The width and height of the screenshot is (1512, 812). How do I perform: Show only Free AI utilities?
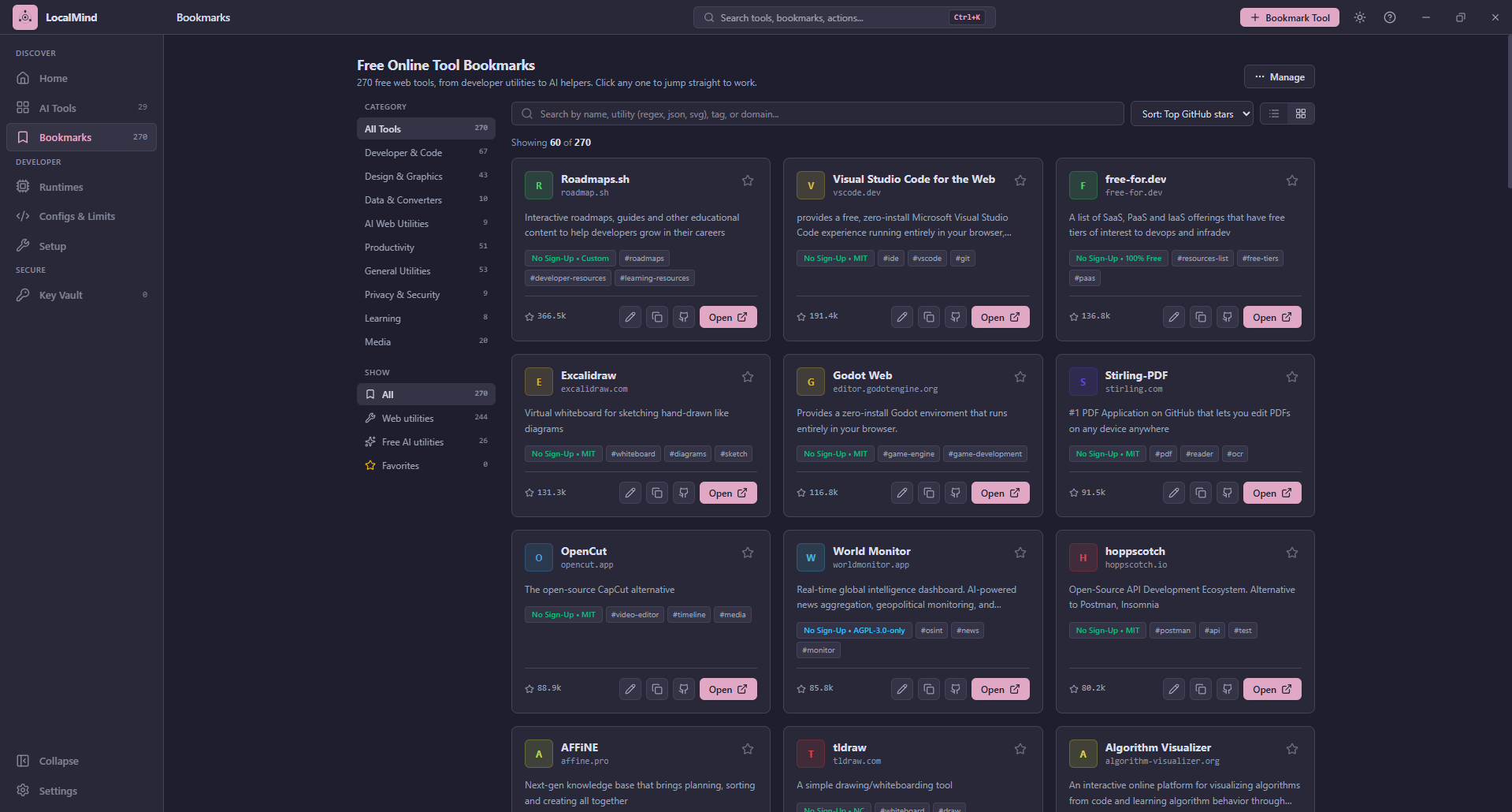(x=425, y=441)
